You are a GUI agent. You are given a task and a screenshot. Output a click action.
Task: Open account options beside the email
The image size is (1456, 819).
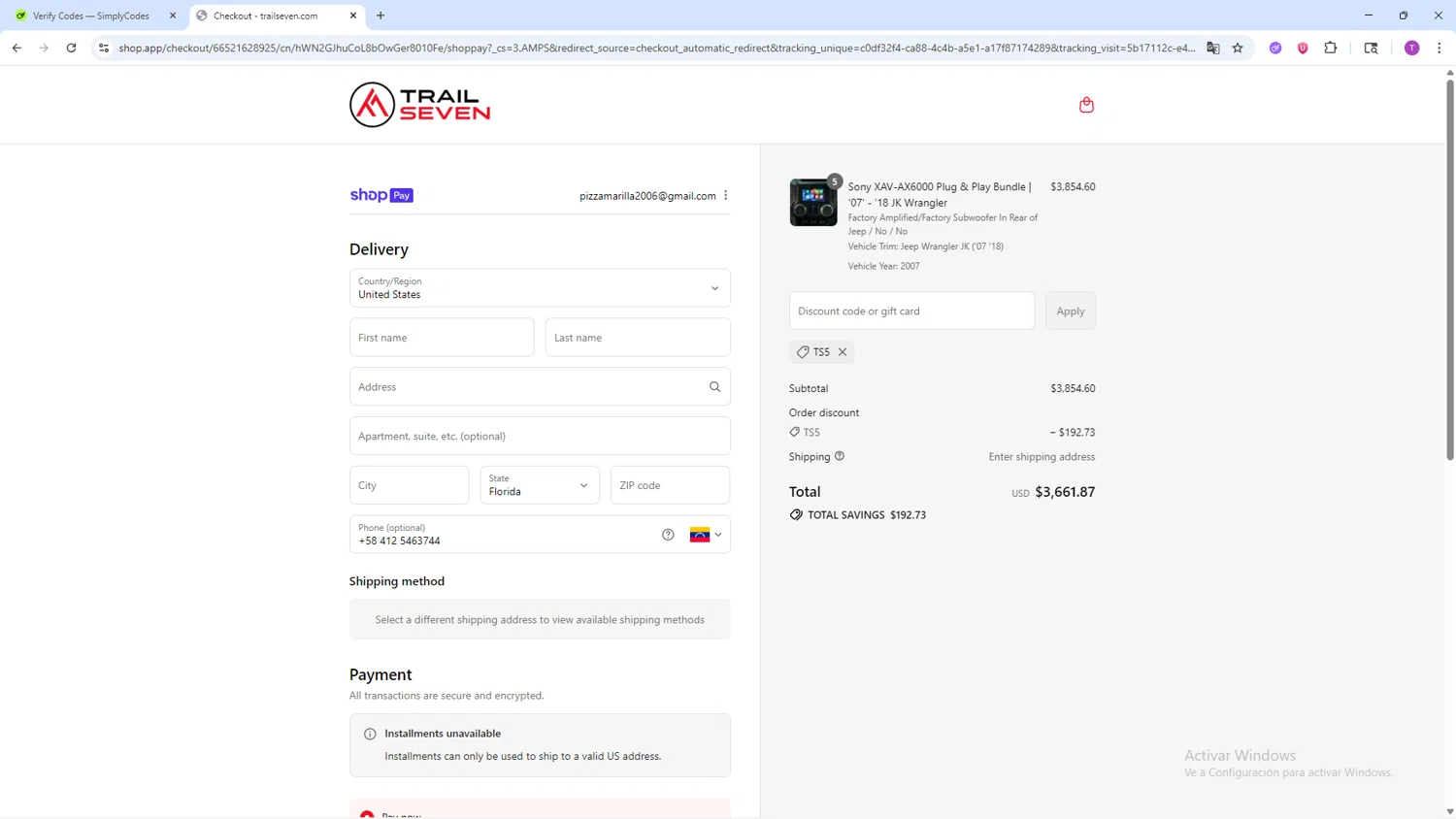(x=726, y=195)
